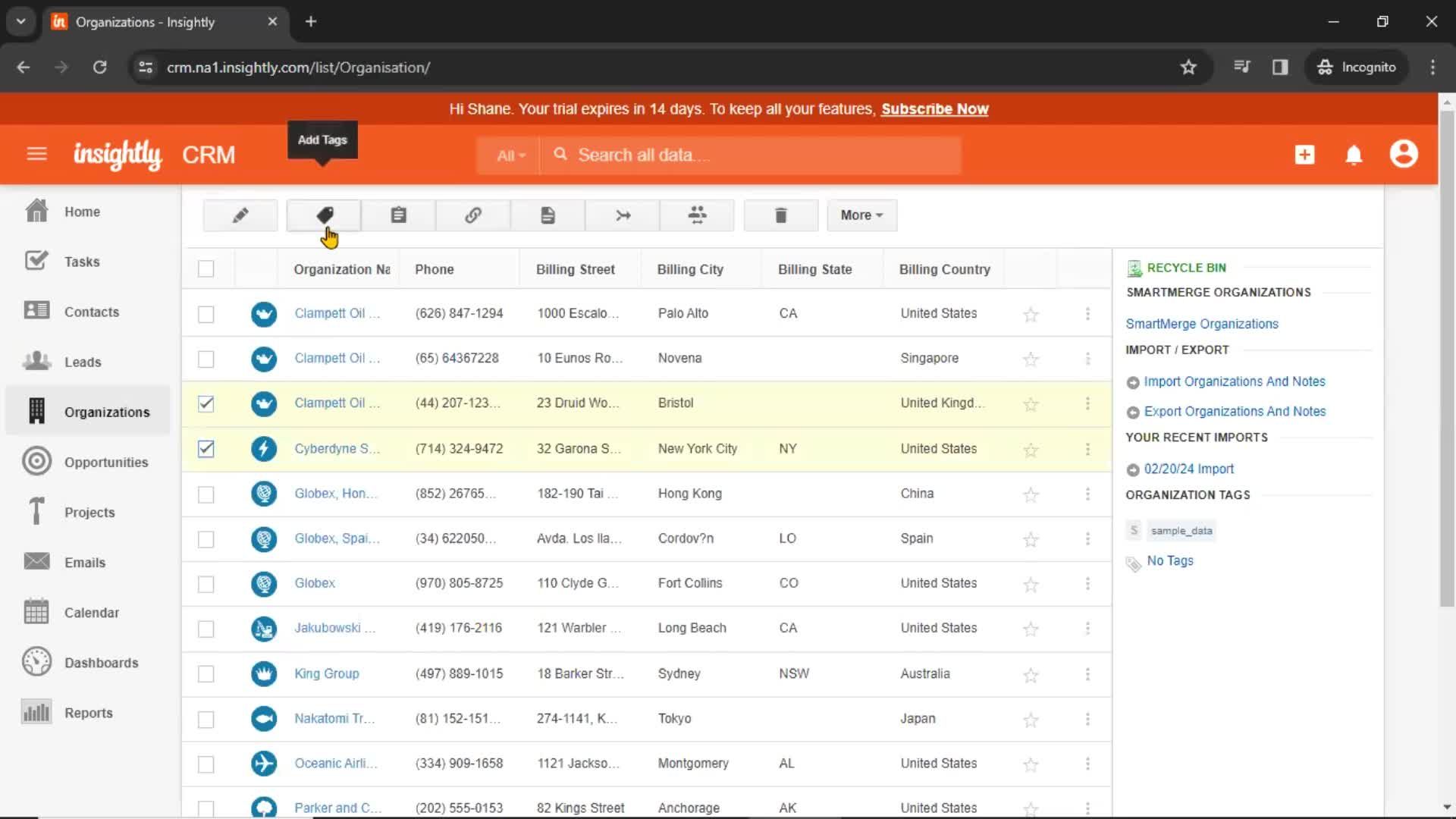1456x819 pixels.
Task: Open Reports in sidebar
Action: coord(88,713)
